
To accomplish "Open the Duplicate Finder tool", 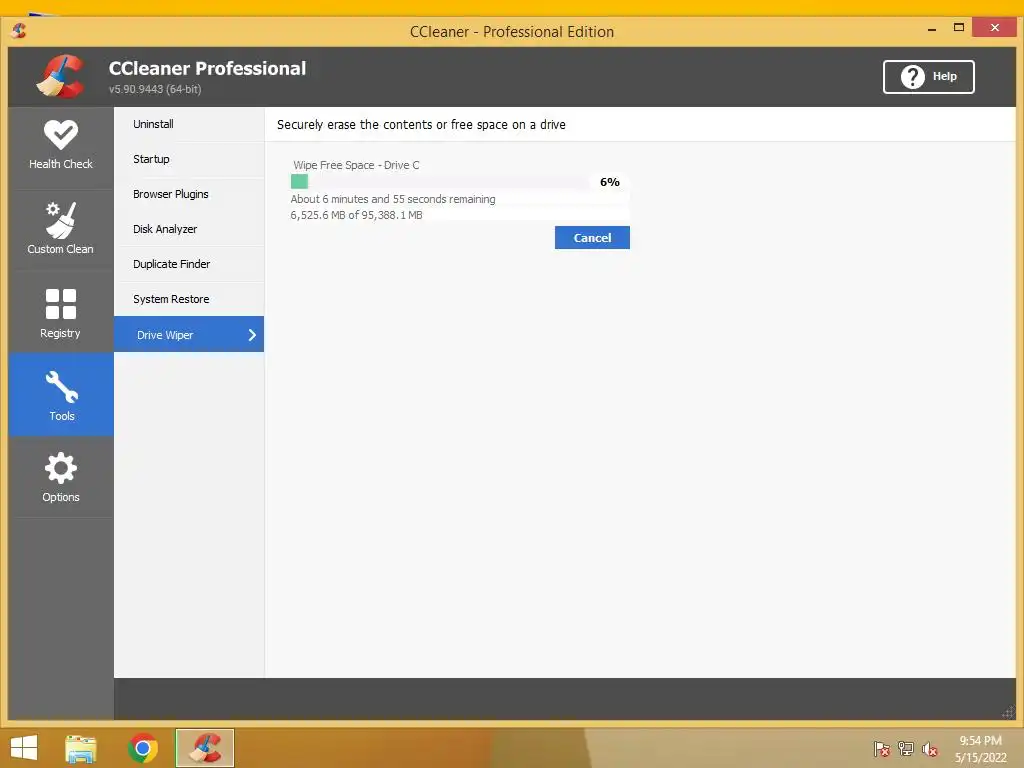I will tap(189, 264).
